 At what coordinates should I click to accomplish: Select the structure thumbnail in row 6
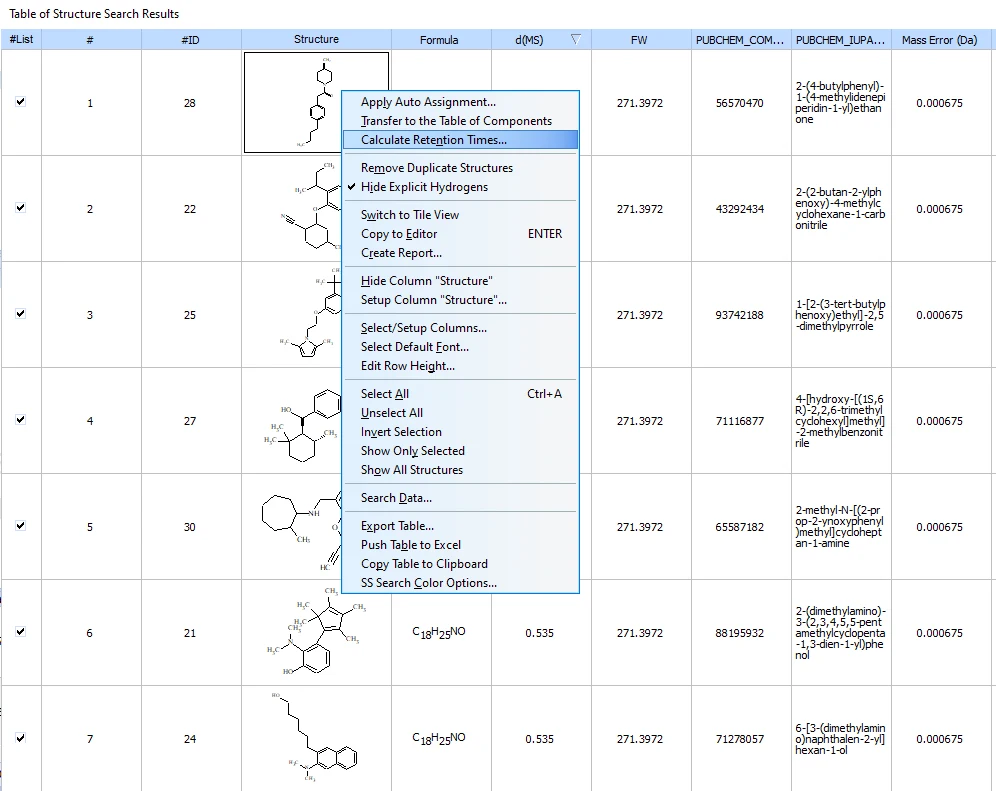316,632
